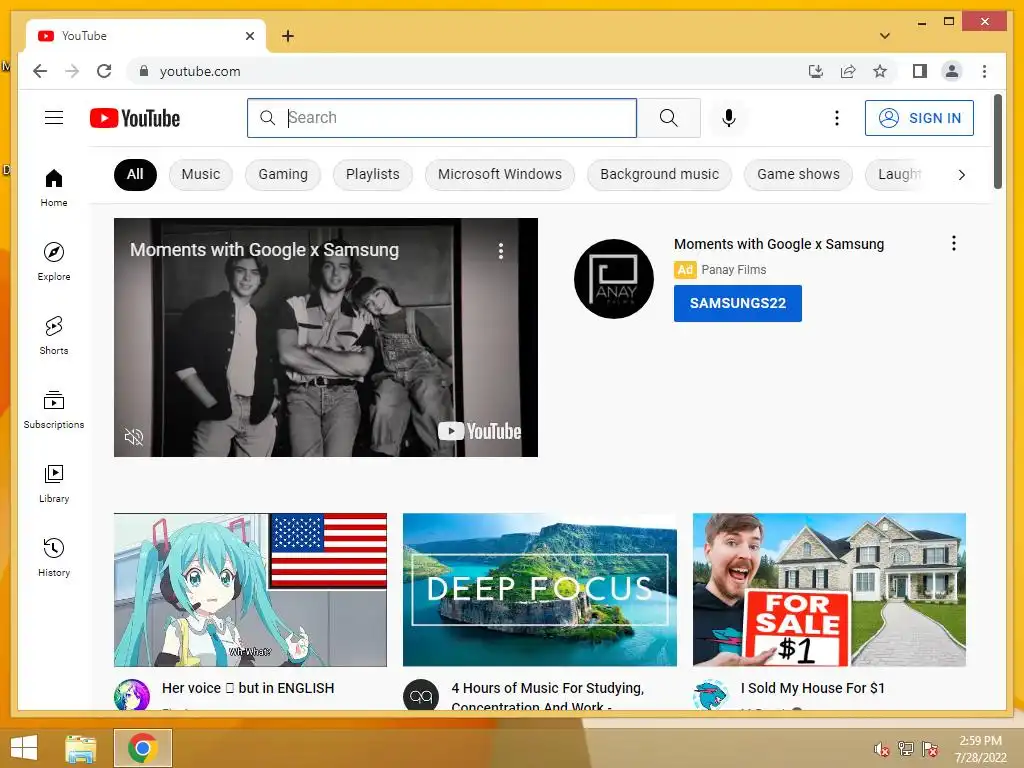Open Library in the sidebar

54,483
